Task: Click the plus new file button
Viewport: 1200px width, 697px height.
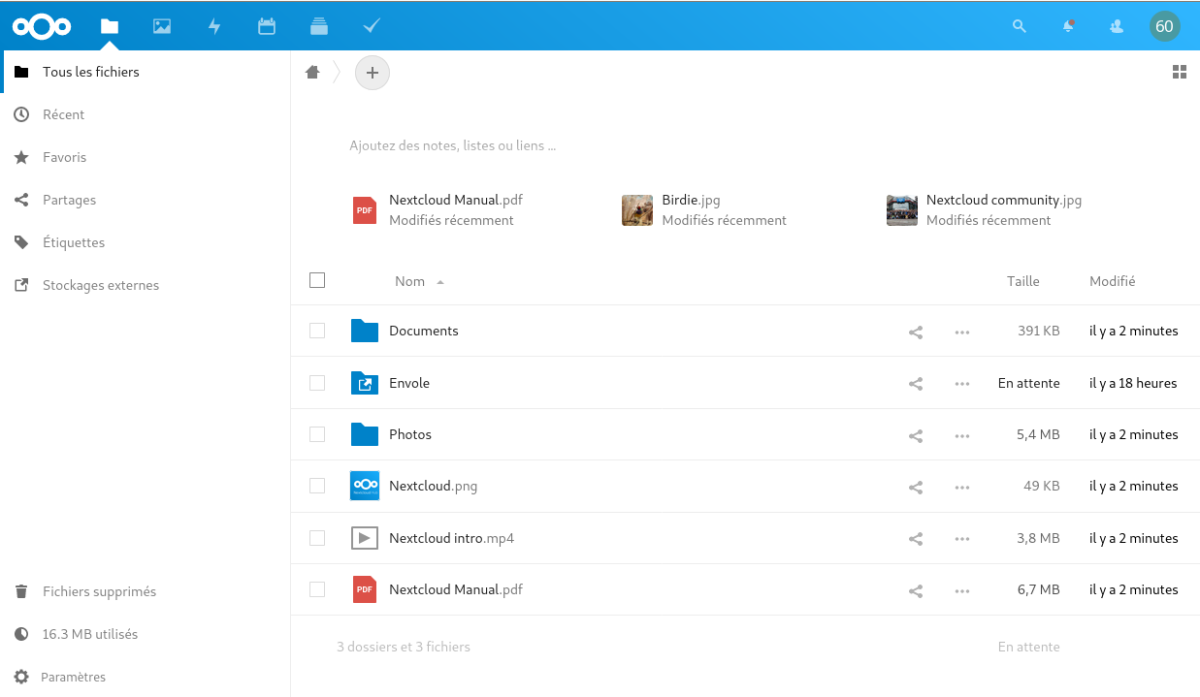Action: [372, 72]
